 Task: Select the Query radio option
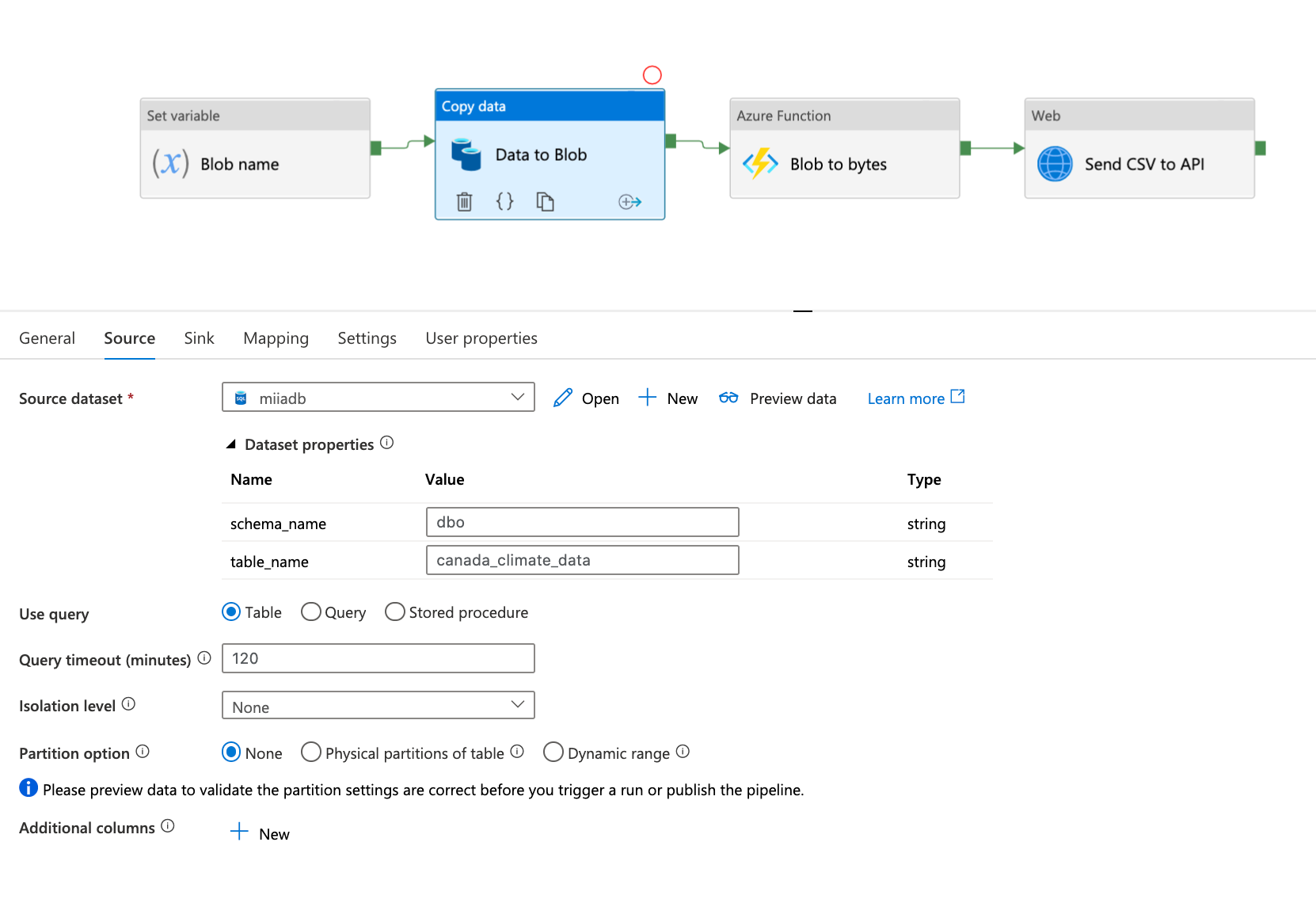[x=311, y=612]
